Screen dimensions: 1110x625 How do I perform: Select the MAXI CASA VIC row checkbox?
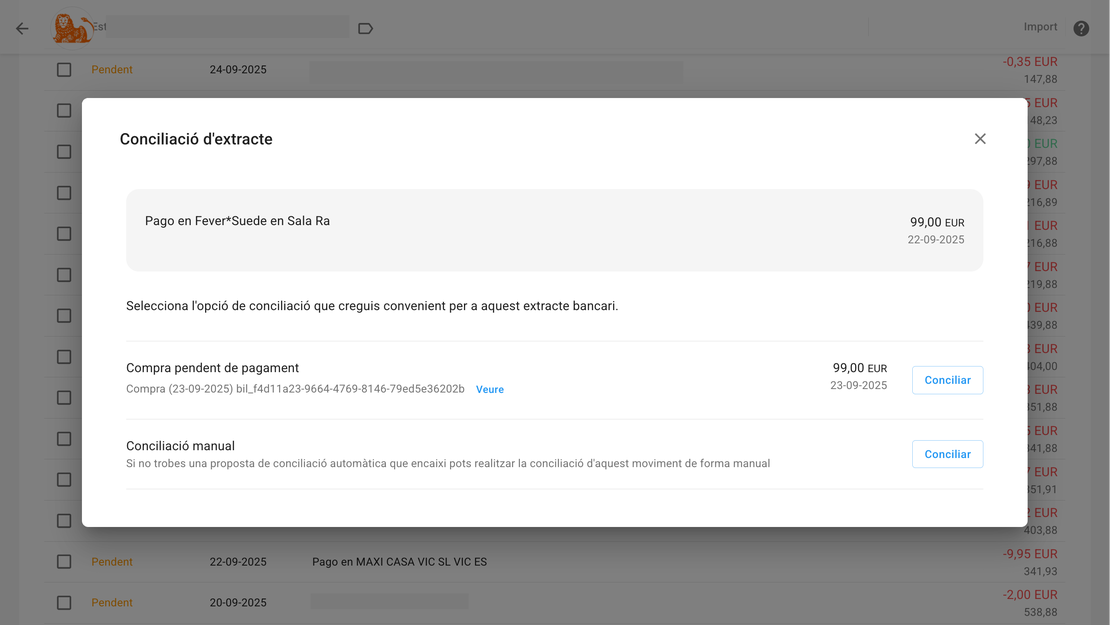(x=64, y=562)
